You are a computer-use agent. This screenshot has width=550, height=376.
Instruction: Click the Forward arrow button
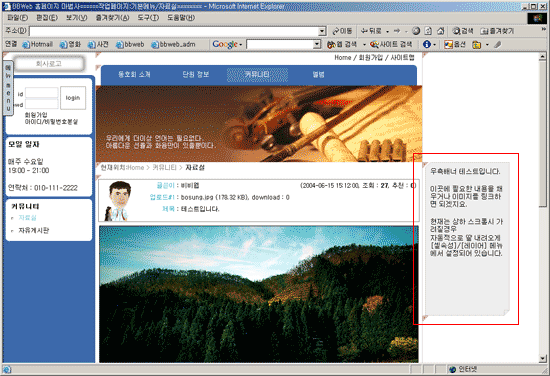(397, 31)
